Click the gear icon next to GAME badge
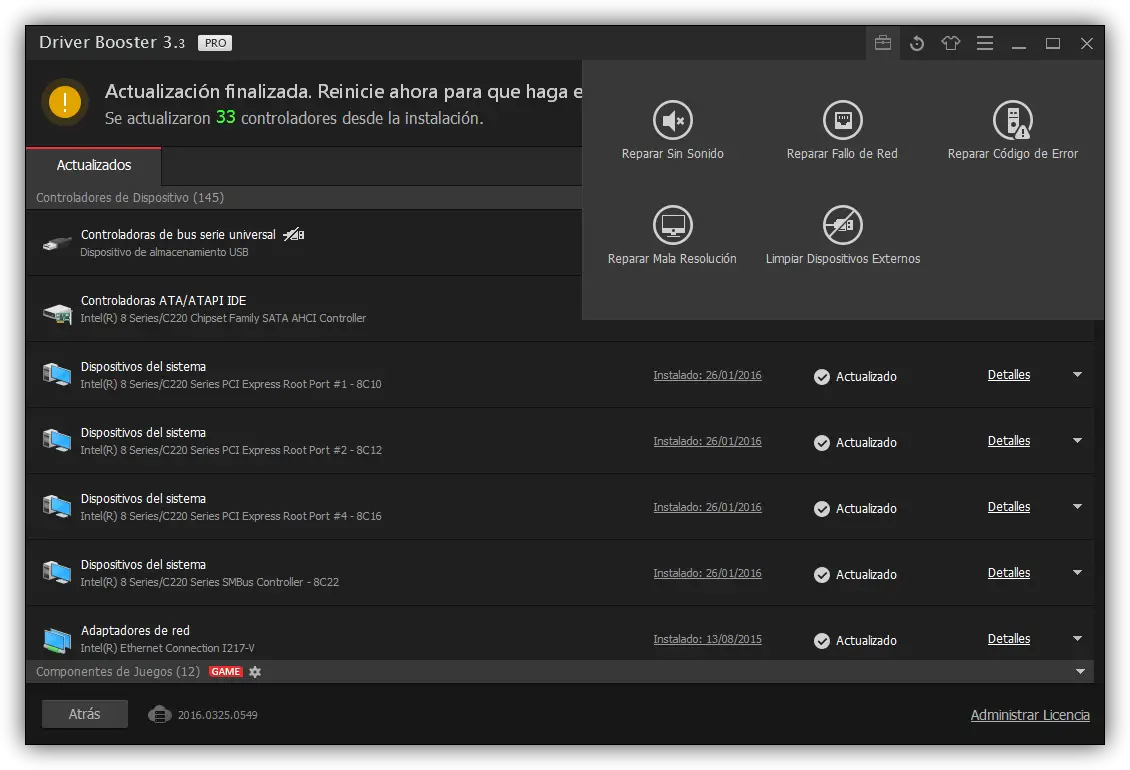1130x770 pixels. pyautogui.click(x=255, y=672)
